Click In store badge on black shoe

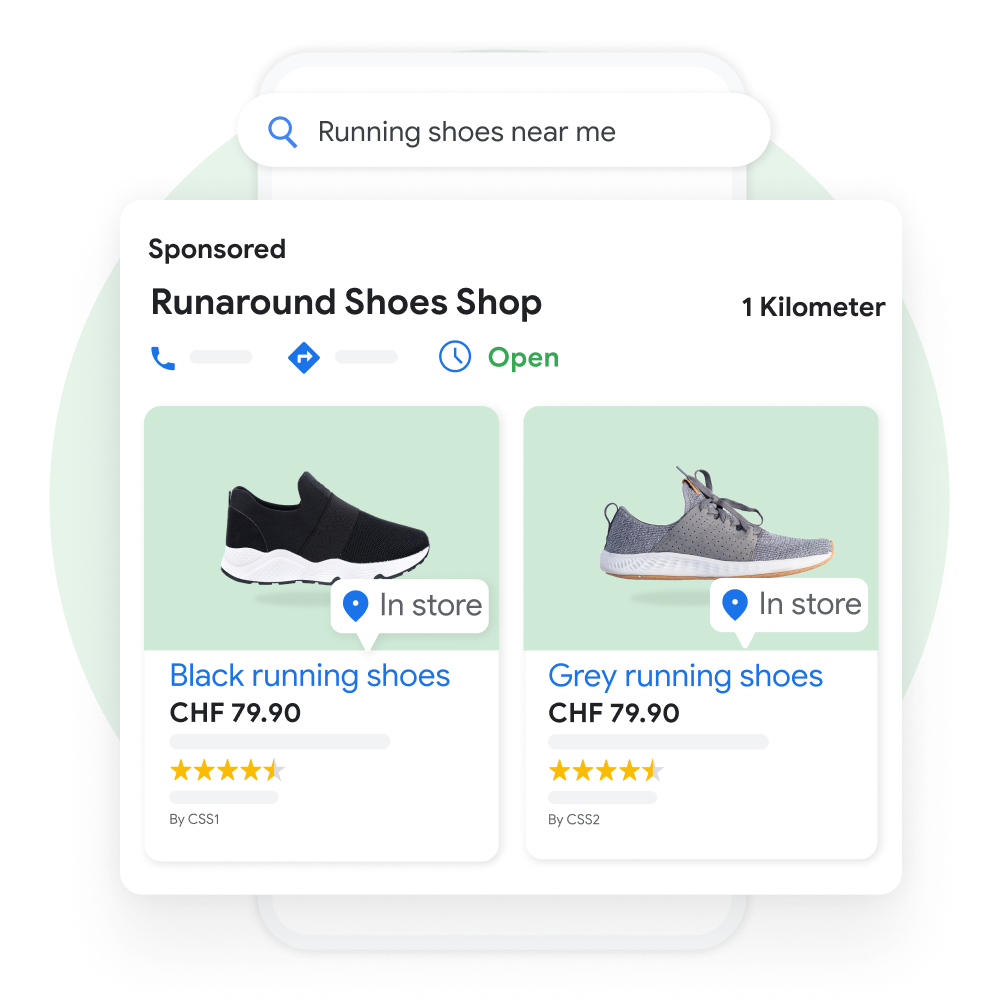click(409, 606)
